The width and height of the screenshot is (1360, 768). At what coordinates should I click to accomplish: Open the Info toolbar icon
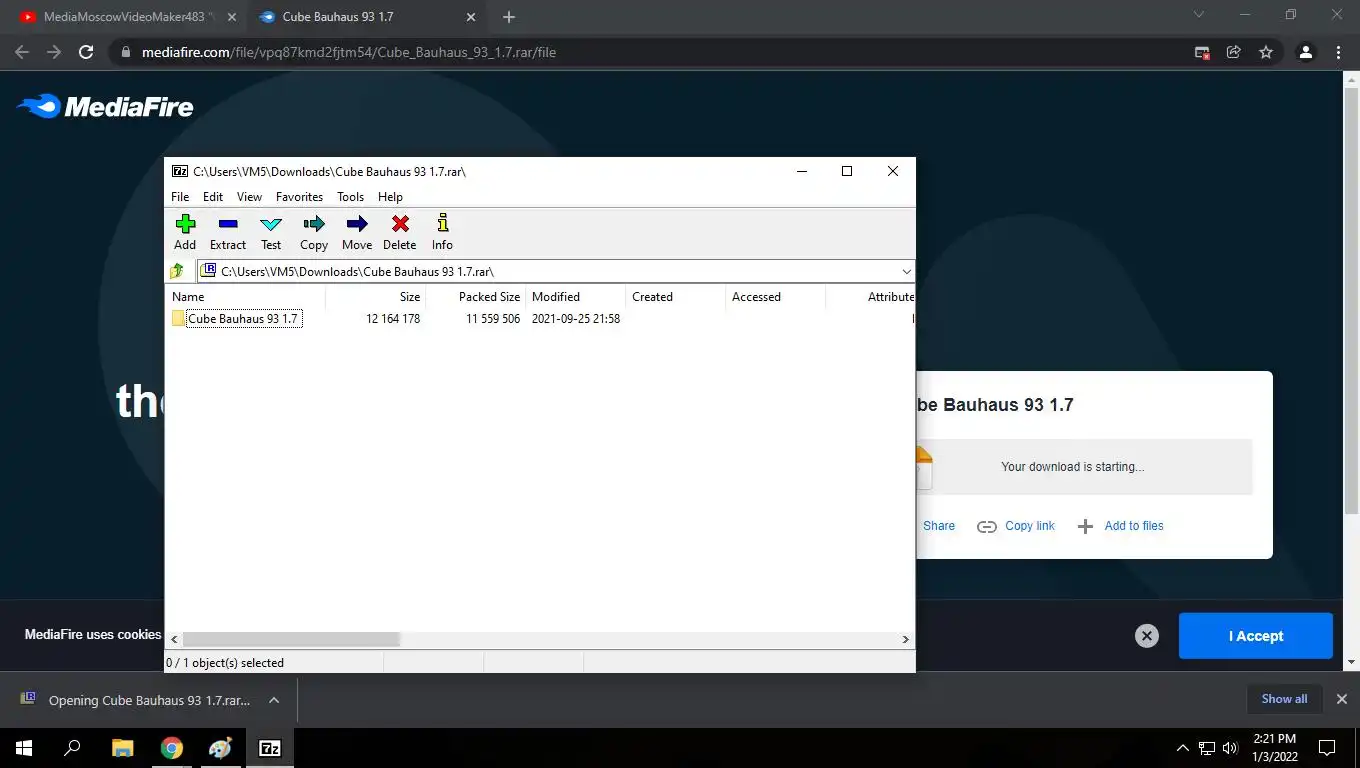(442, 232)
